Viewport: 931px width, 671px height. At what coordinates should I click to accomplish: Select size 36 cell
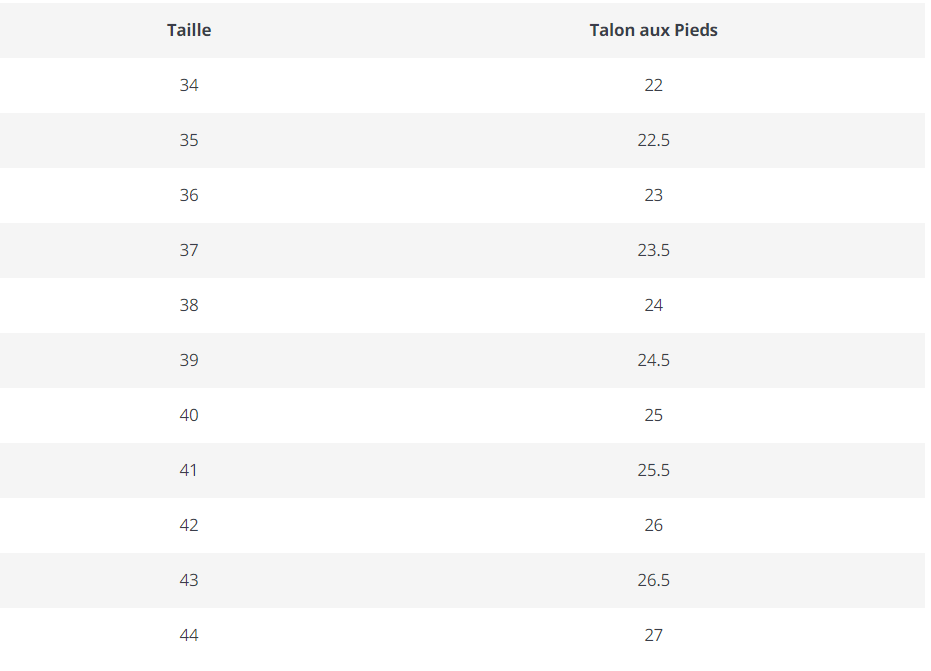189,195
